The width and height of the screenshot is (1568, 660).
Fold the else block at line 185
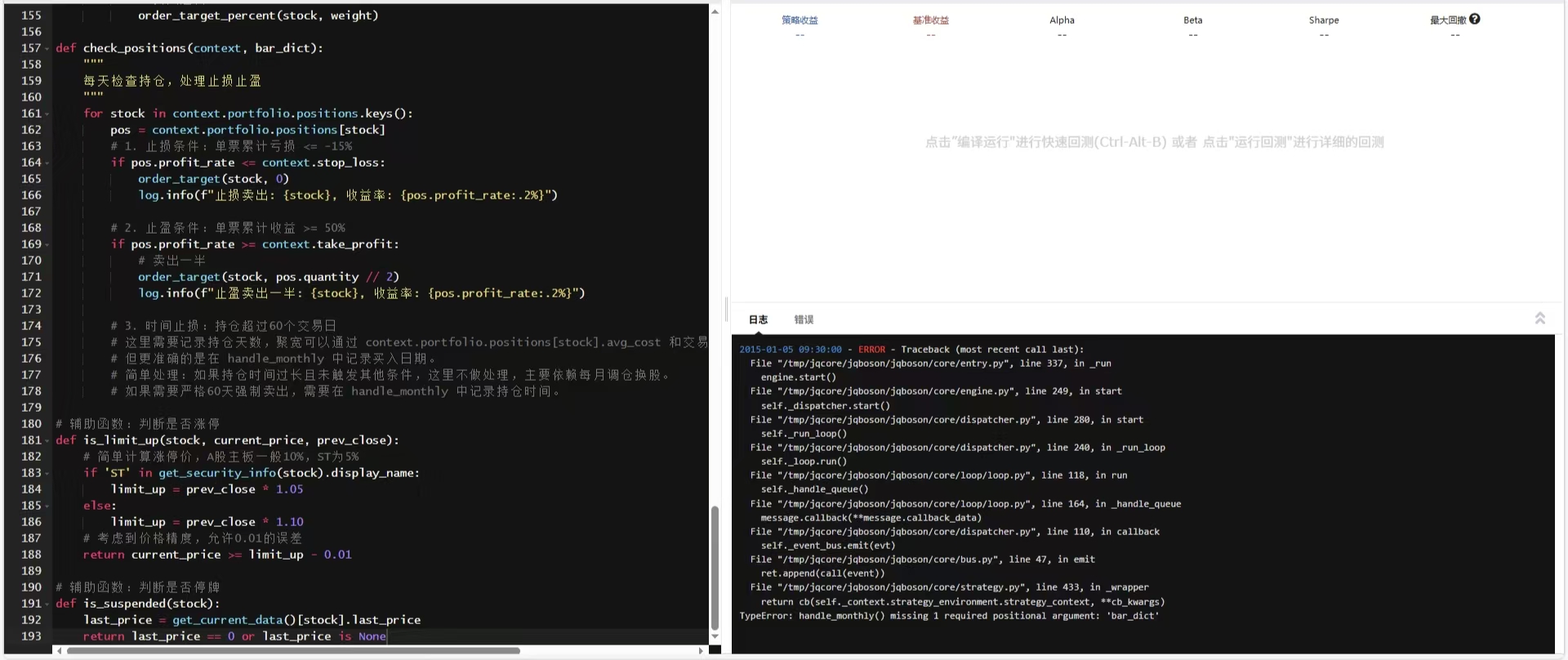point(47,506)
